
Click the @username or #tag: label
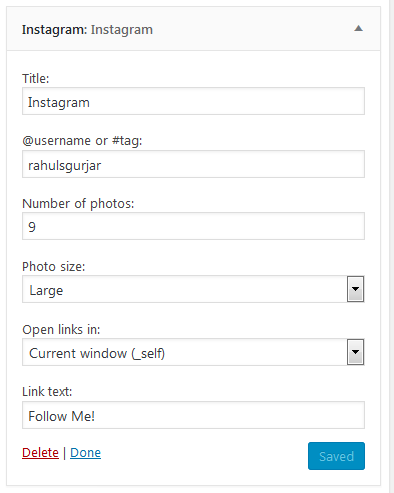click(x=82, y=141)
